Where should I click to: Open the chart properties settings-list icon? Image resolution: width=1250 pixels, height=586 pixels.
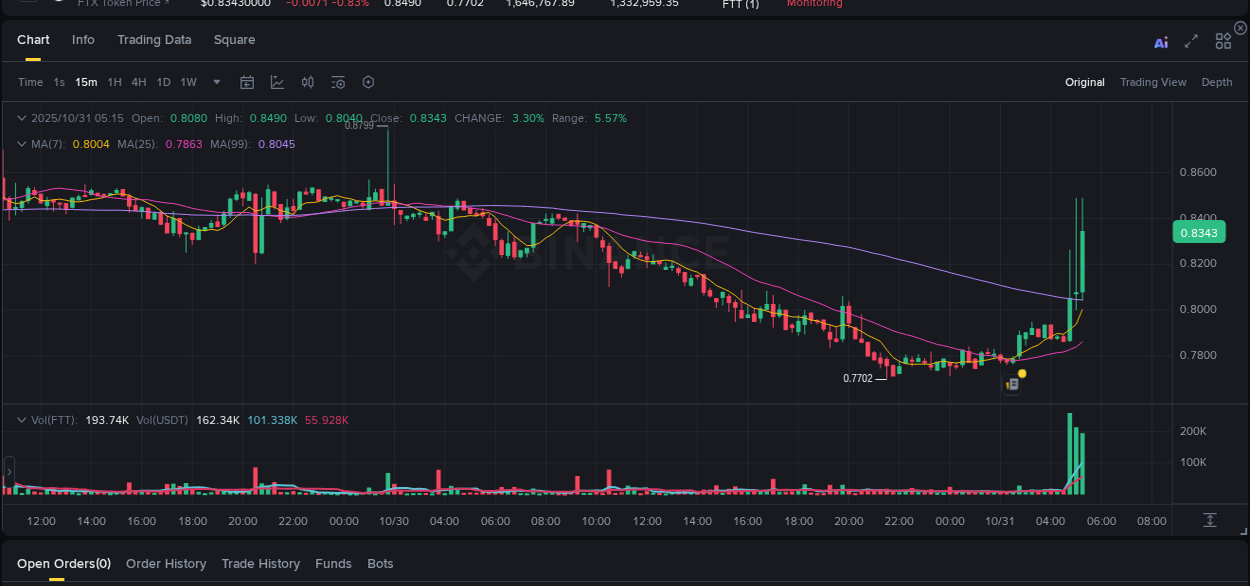click(x=337, y=82)
